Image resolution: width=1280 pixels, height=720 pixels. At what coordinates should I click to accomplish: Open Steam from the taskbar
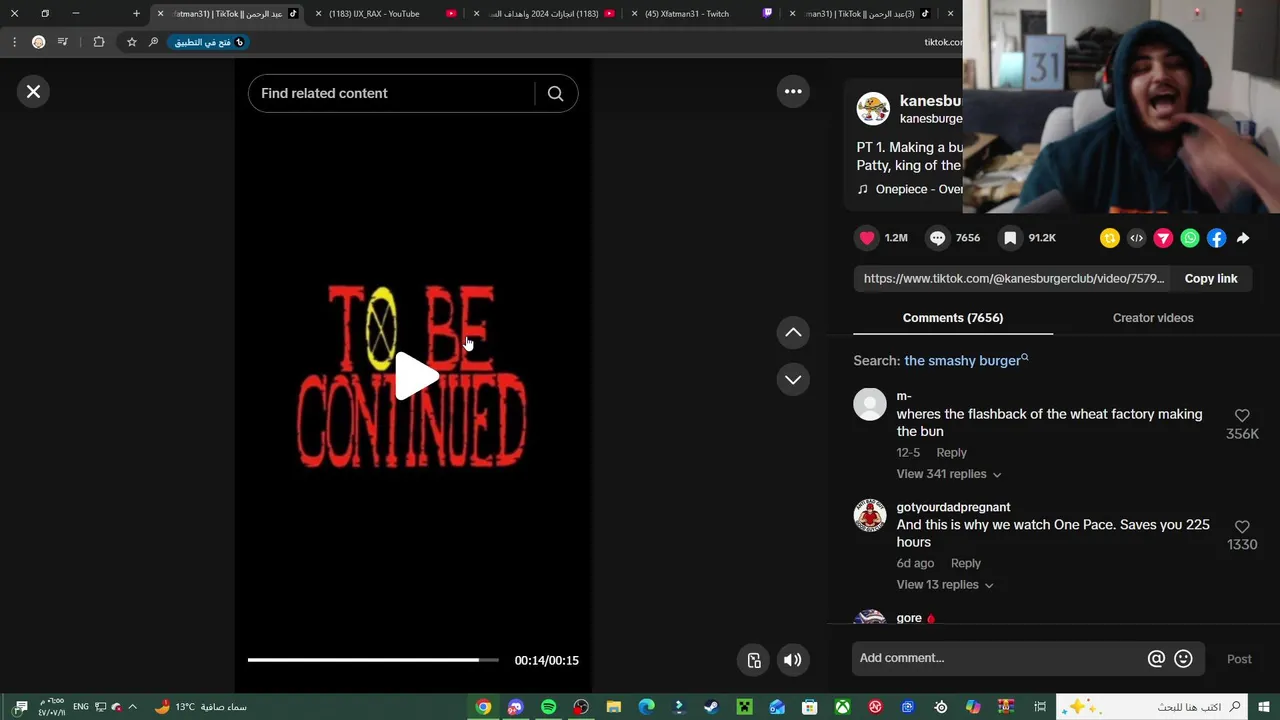coord(711,707)
